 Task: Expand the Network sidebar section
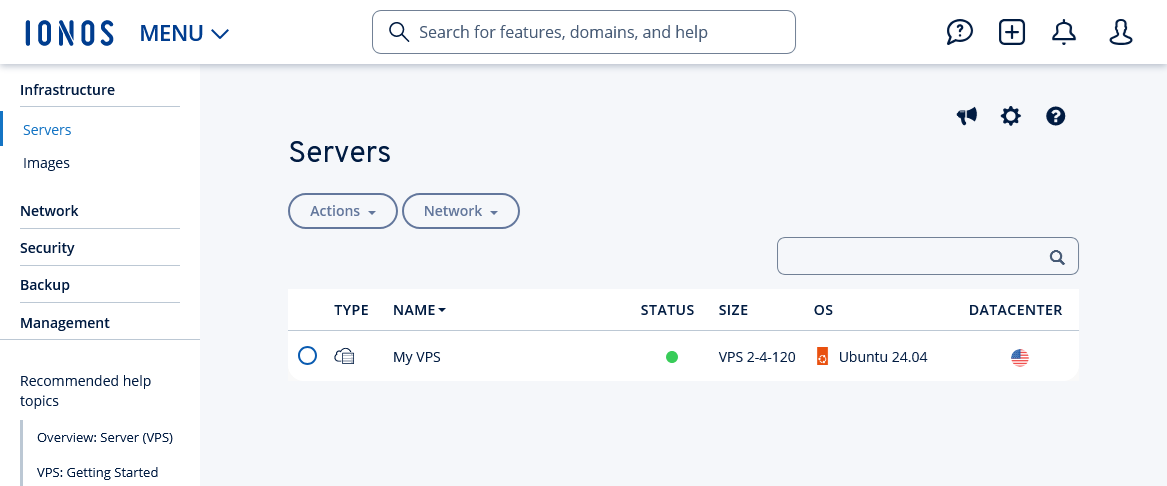pyautogui.click(x=49, y=211)
